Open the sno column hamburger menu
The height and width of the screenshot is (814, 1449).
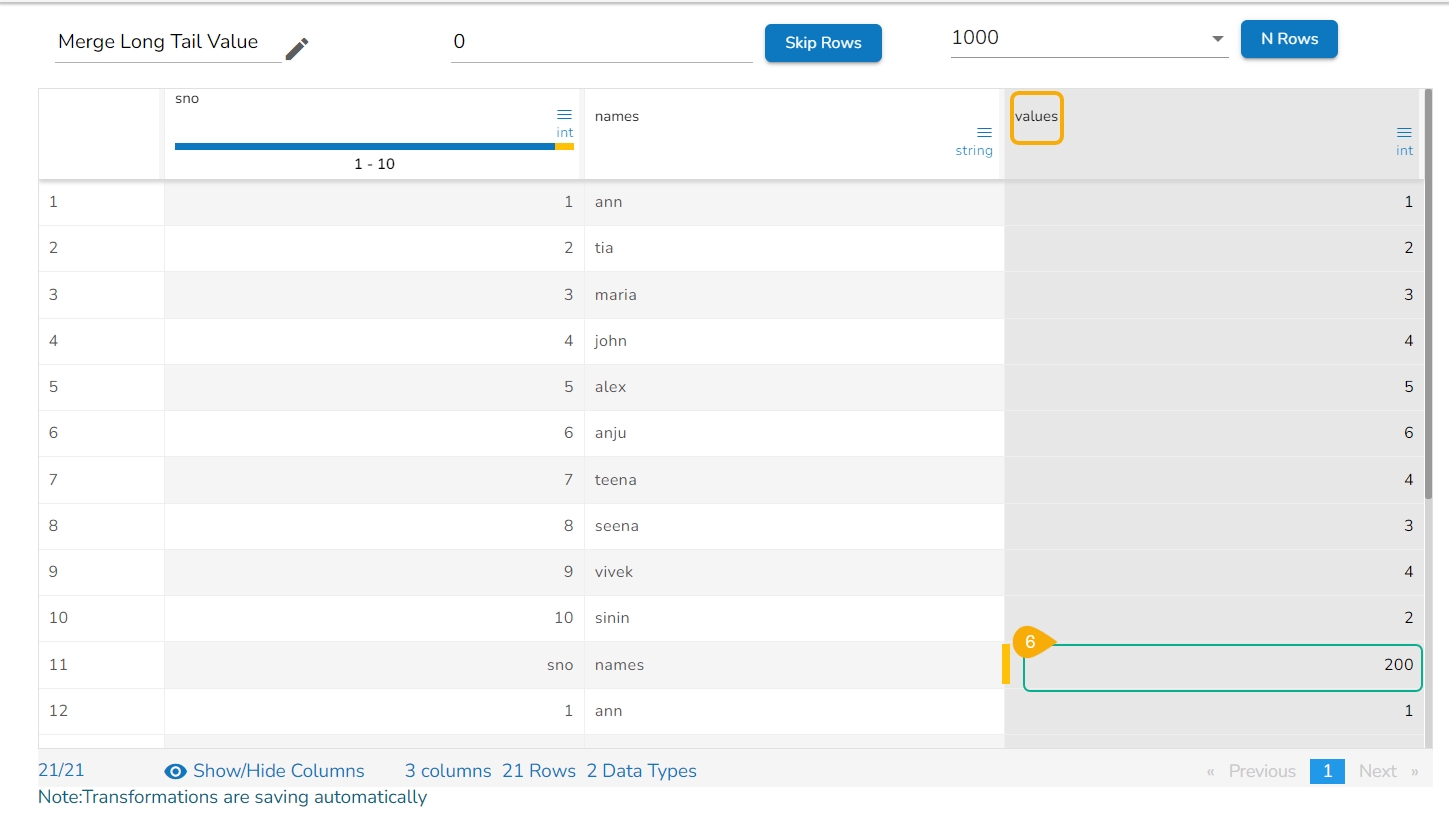click(x=564, y=115)
